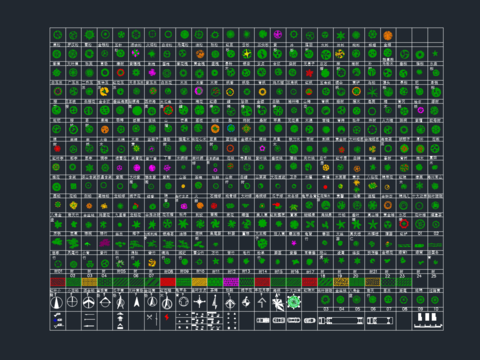Pick the red star-shaped plant symbol

[x=309, y=73]
